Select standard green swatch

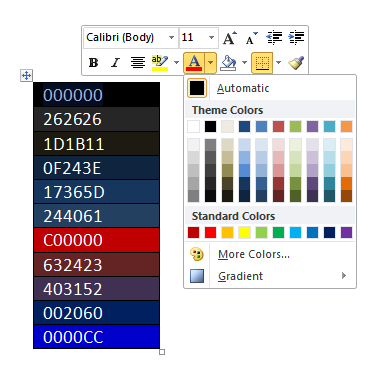point(279,232)
